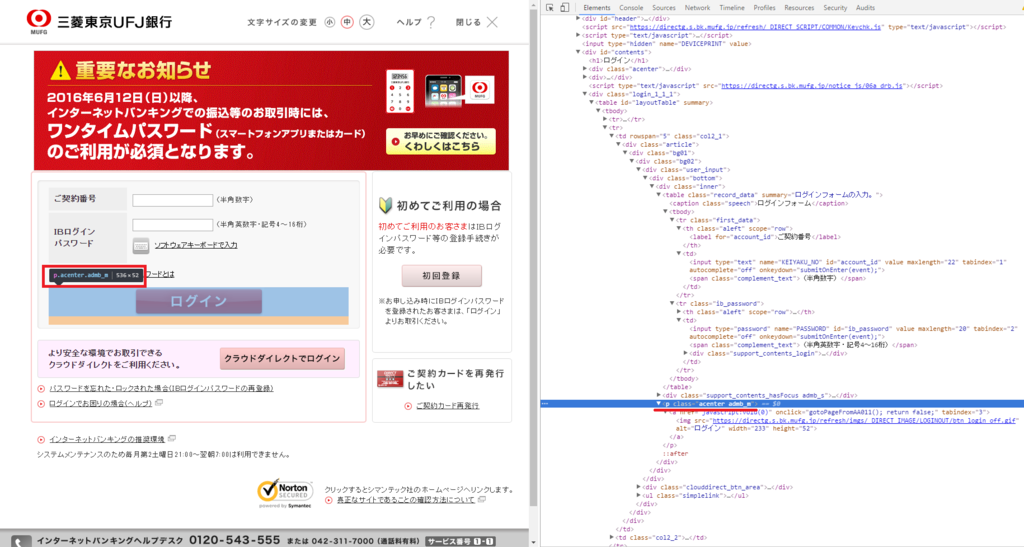Open the ログインでお困りの場合(ヘルプ) link
Image resolution: width=1024 pixels, height=547 pixels.
pyautogui.click(x=101, y=403)
